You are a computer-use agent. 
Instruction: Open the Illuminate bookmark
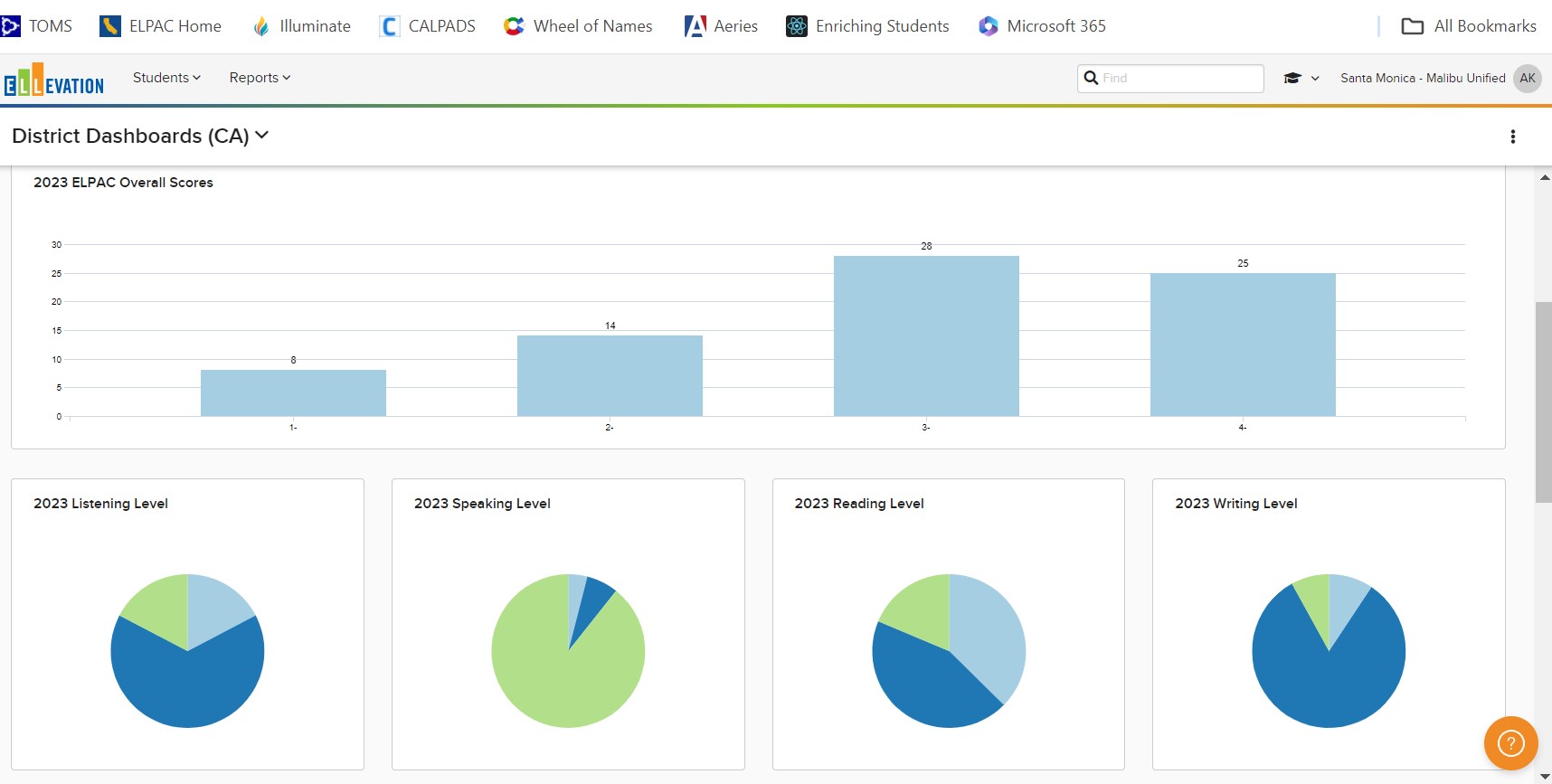[x=301, y=26]
